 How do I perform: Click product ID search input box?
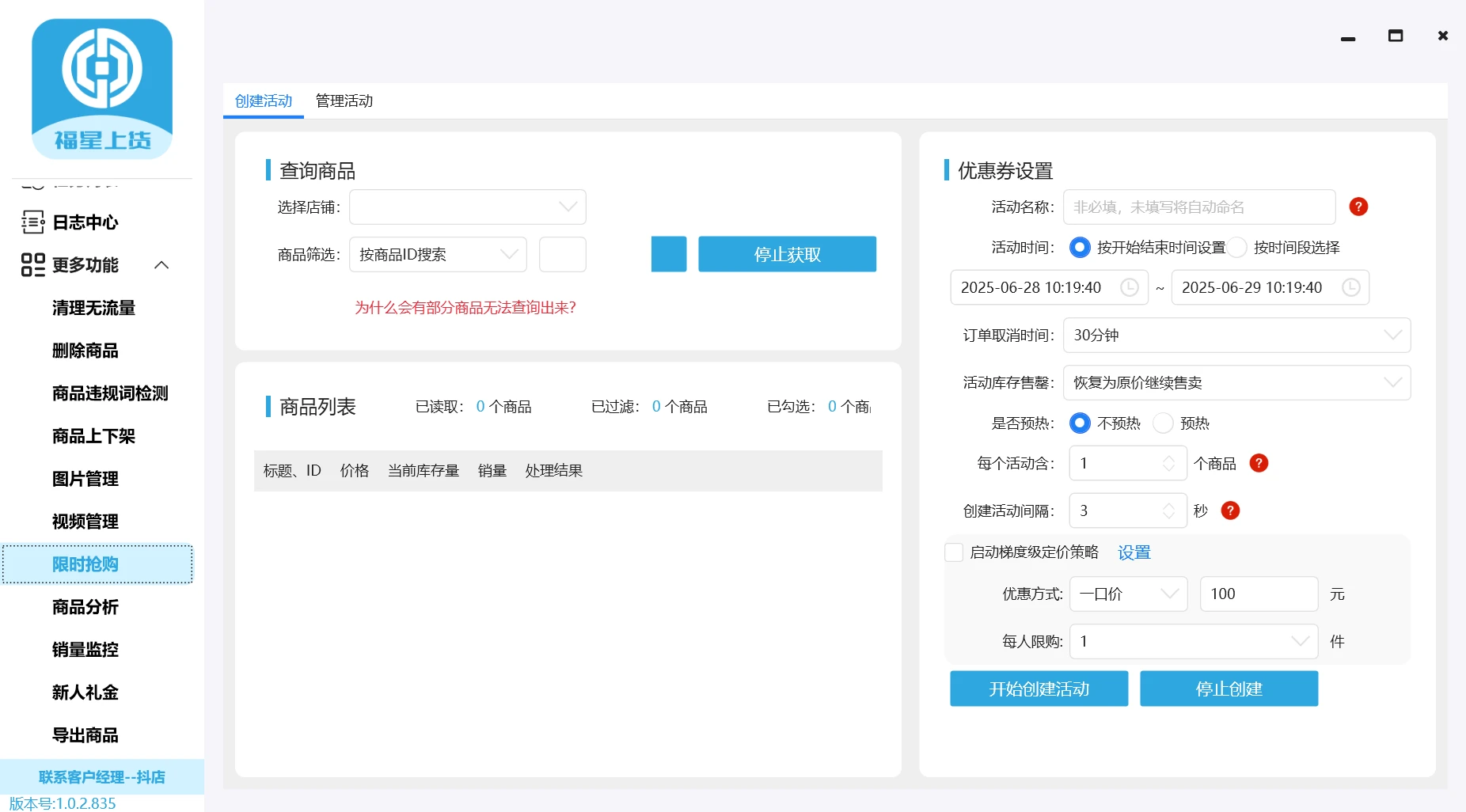tap(562, 254)
